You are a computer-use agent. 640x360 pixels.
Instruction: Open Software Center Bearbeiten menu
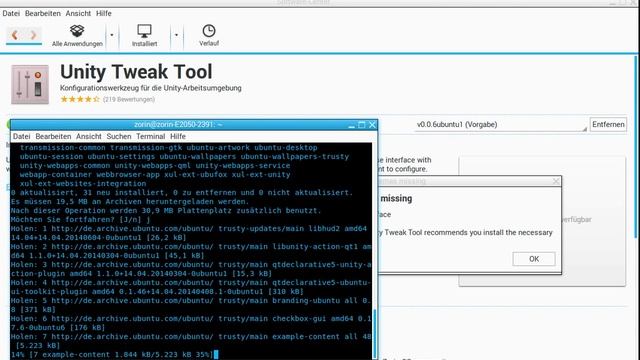tap(43, 13)
